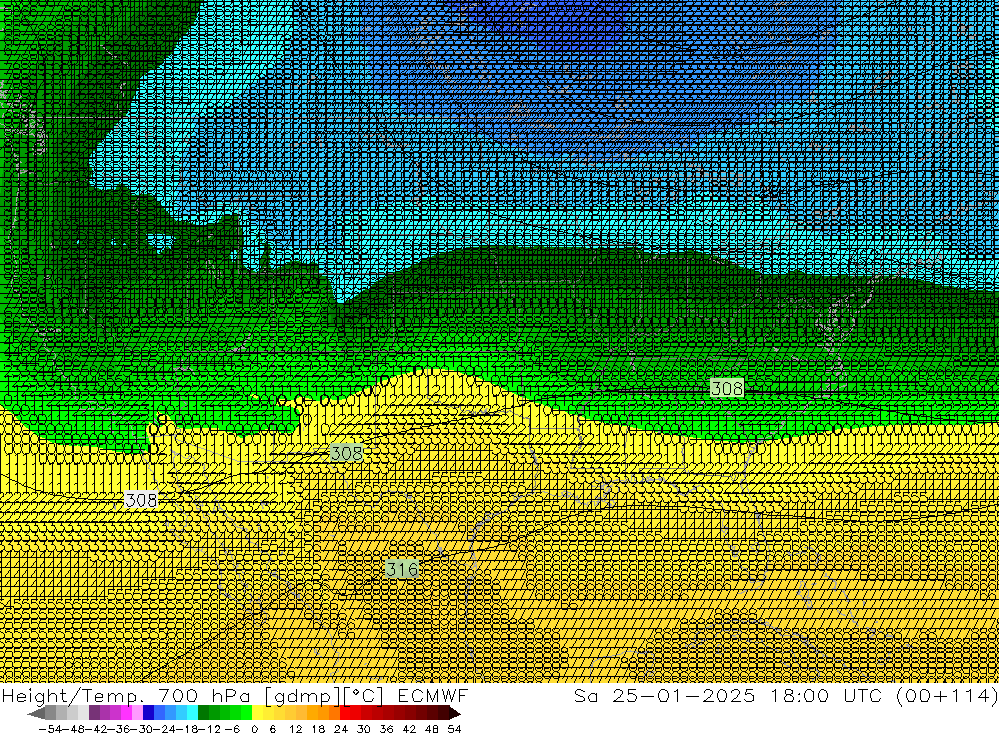The image size is (1000, 733).
Task: Click the ECMWF model name text
Action: [x=432, y=695]
